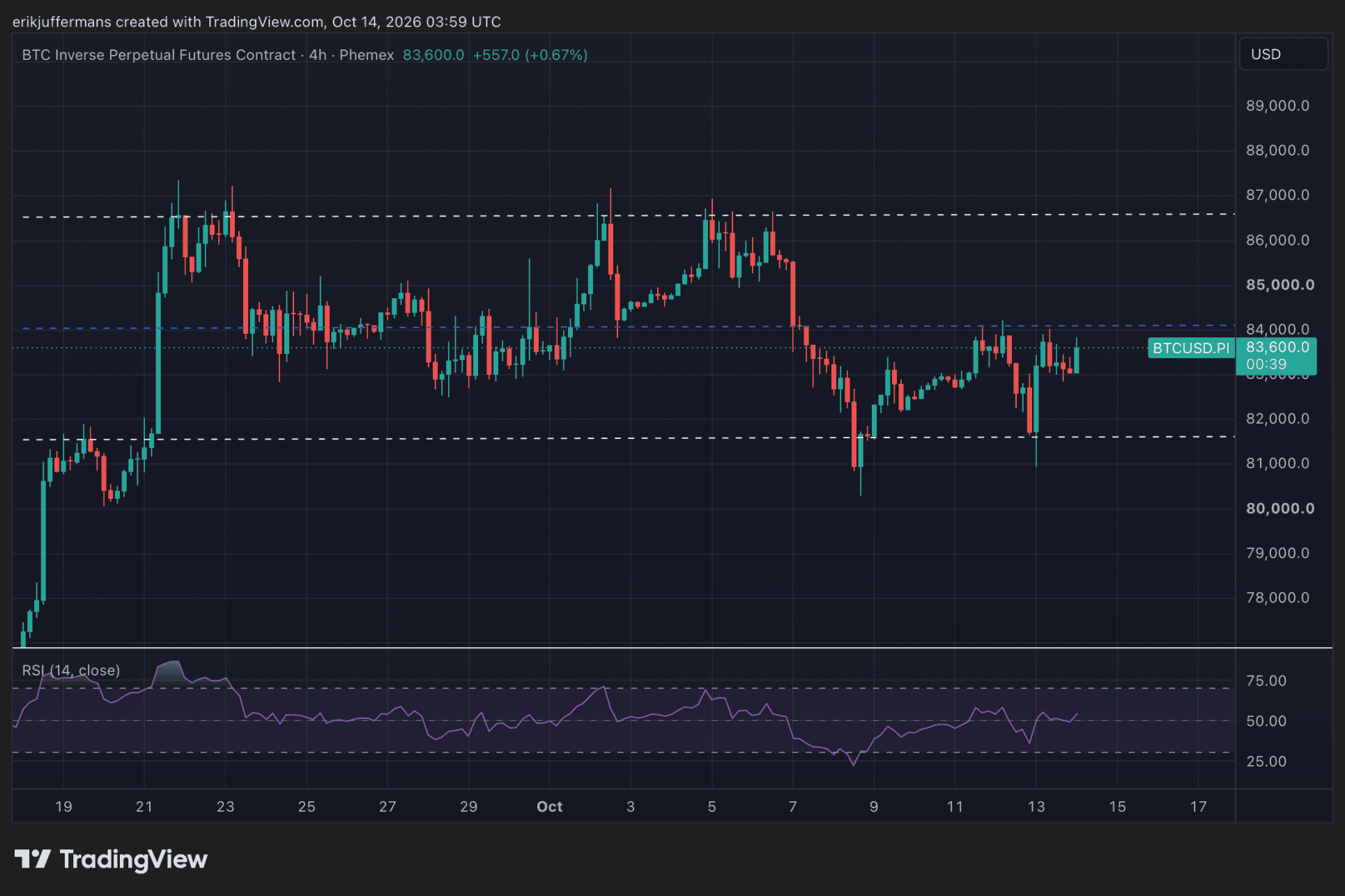Click date 21 on the time axis
The height and width of the screenshot is (896, 1345).
pos(144,807)
